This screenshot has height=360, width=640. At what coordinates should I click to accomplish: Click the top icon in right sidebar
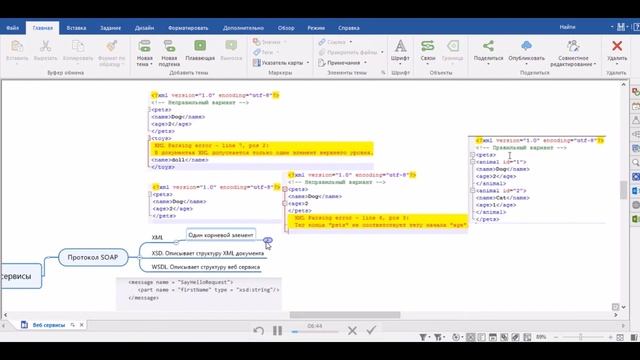click(636, 92)
